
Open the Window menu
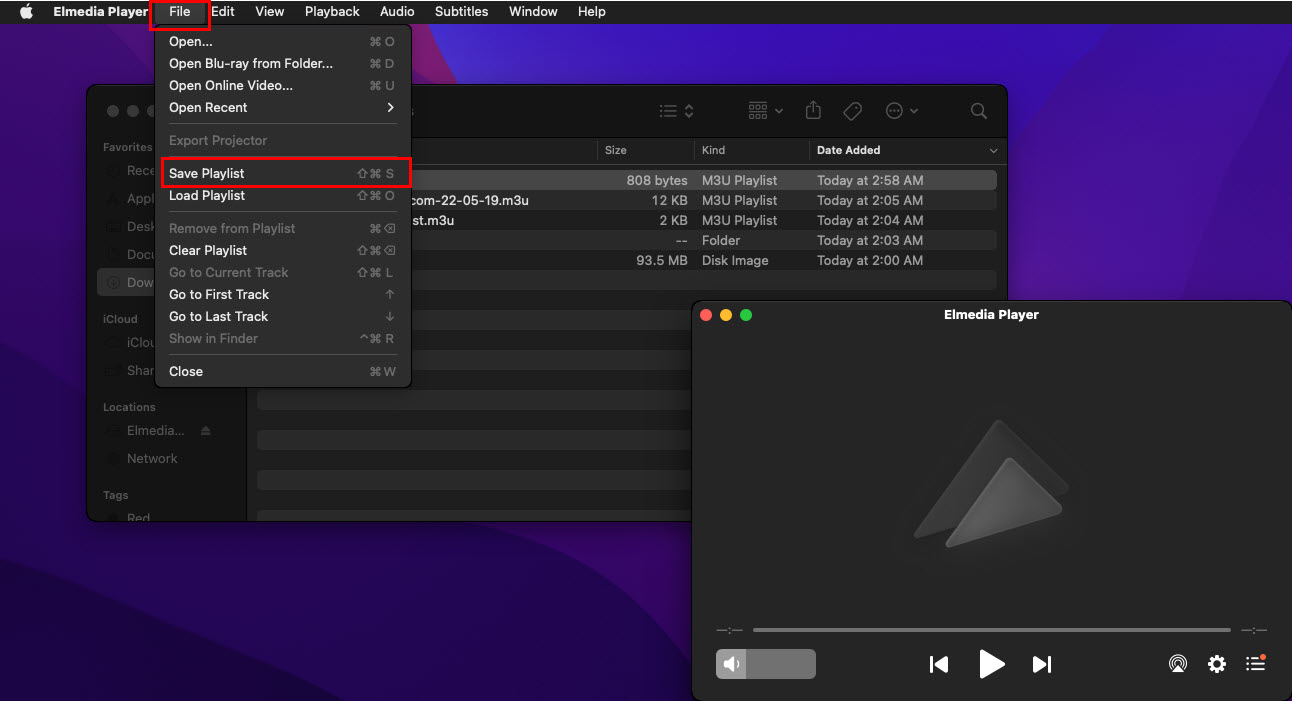click(x=533, y=11)
